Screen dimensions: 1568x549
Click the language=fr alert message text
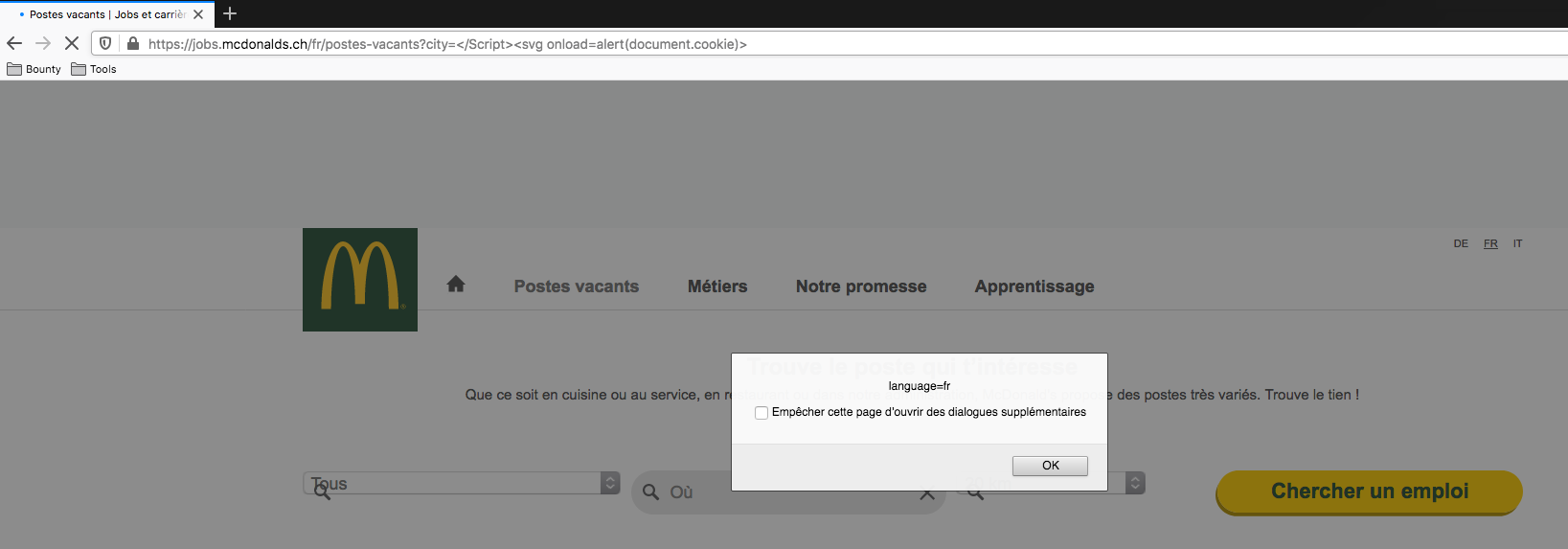(920, 386)
